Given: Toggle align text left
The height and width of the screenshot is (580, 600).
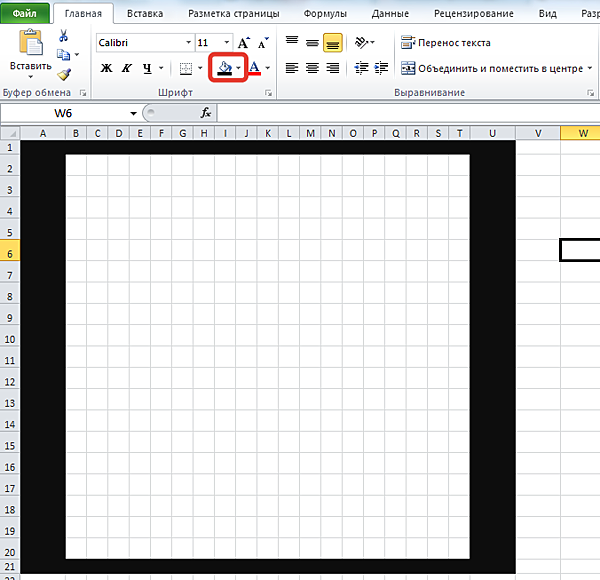Looking at the screenshot, I should 292,68.
